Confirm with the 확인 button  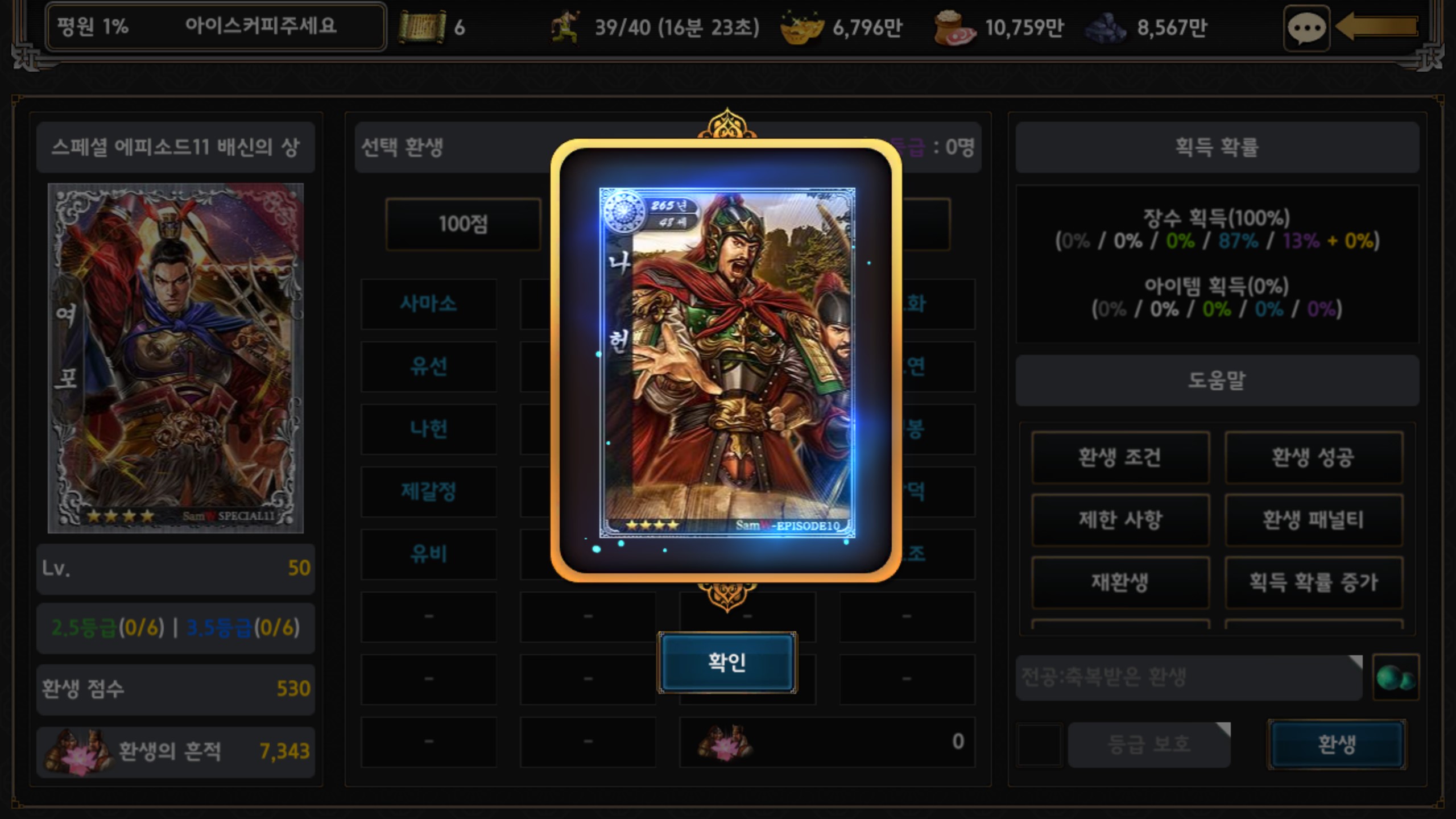(x=727, y=662)
